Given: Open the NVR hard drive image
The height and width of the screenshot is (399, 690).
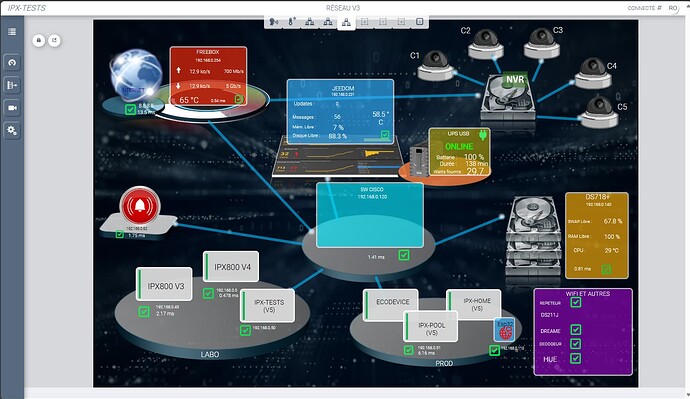Looking at the screenshot, I should pos(508,97).
